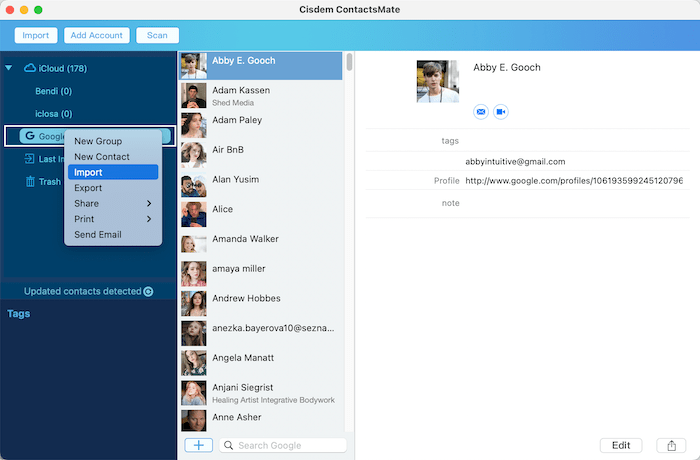Click the Import toolbar button

click(x=36, y=35)
